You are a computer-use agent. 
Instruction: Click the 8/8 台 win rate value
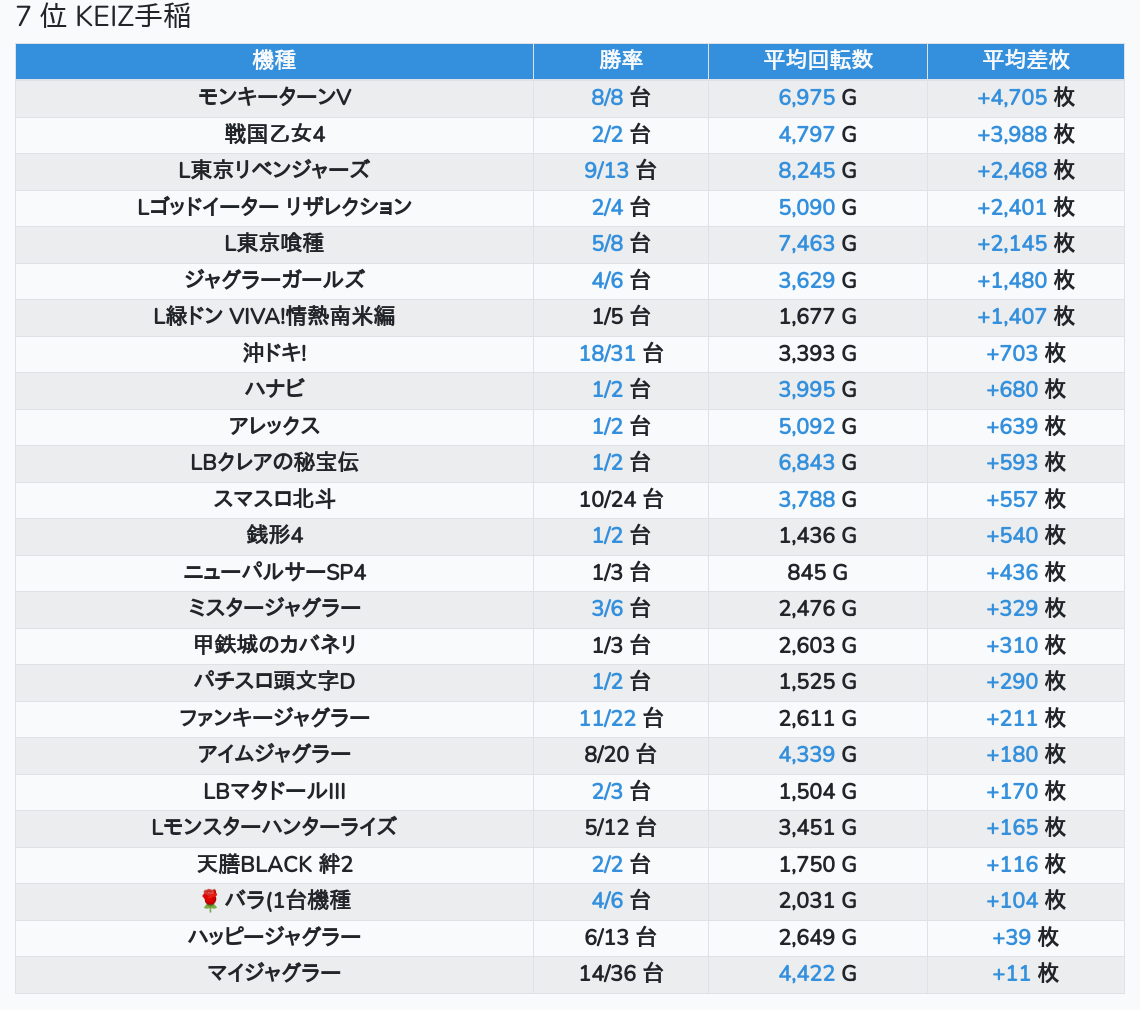(x=621, y=97)
